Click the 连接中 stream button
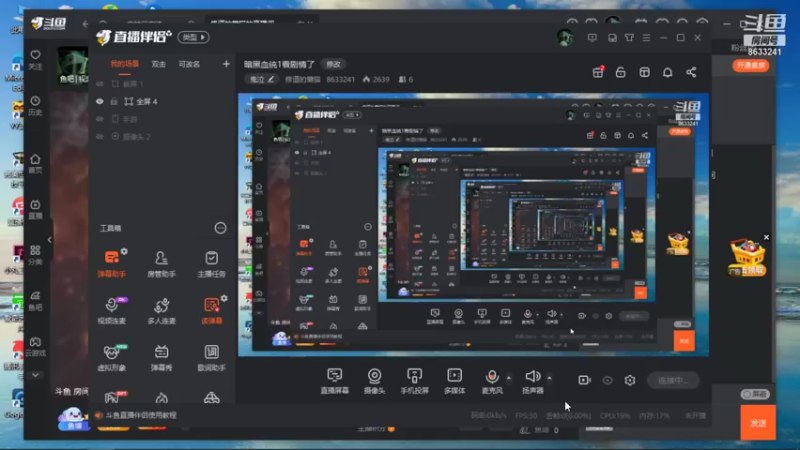 pos(673,380)
